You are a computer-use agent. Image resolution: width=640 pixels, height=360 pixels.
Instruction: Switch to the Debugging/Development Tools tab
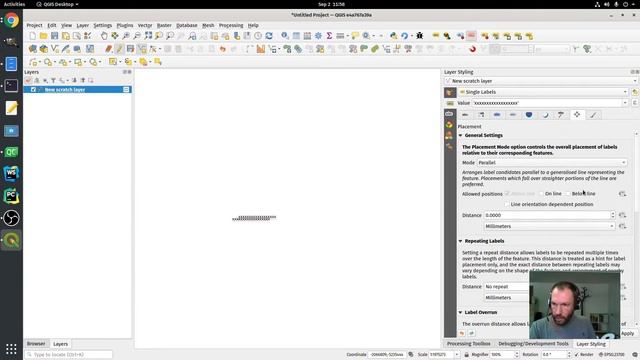coord(533,344)
